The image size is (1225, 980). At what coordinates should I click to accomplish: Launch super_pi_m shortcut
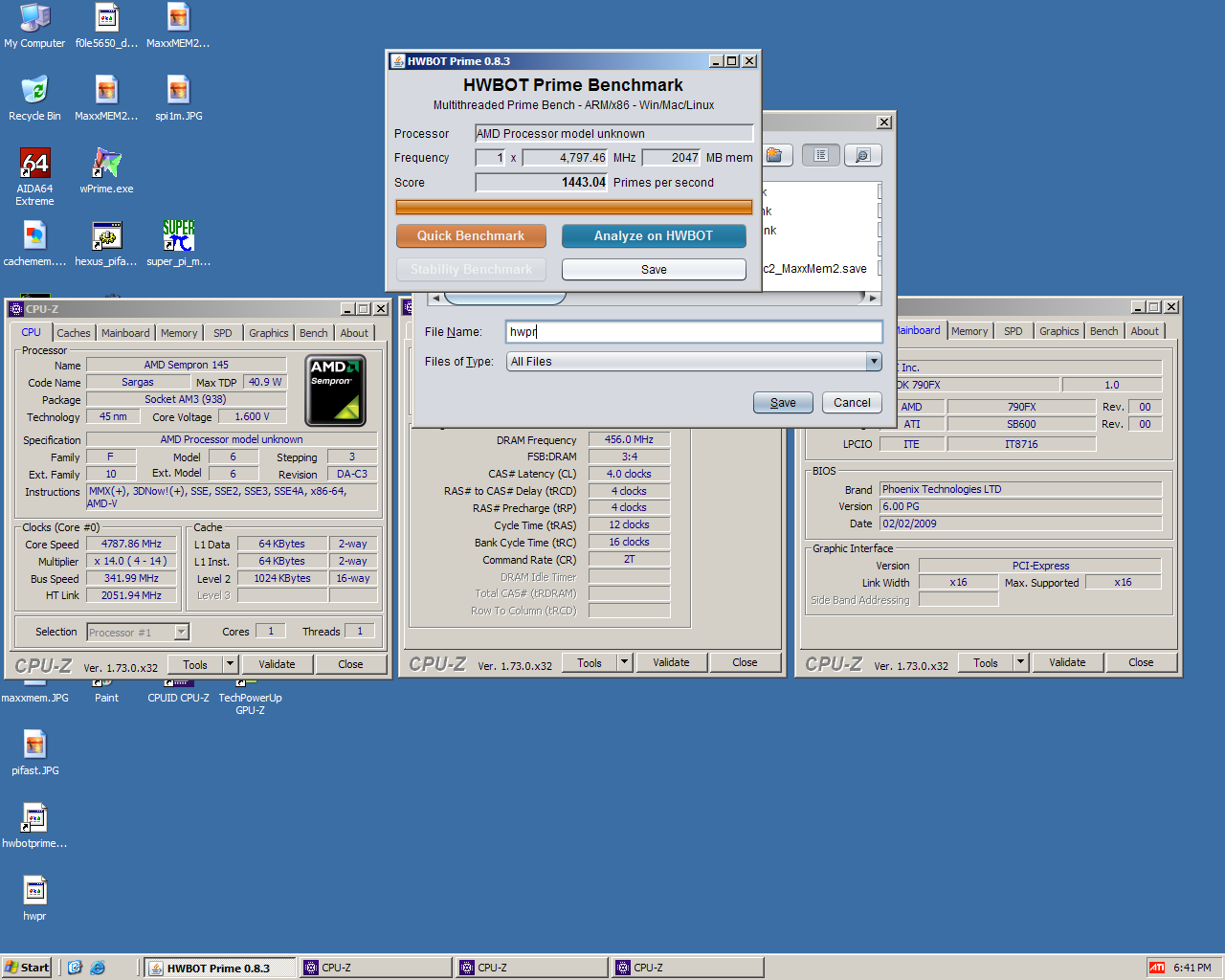point(178,244)
